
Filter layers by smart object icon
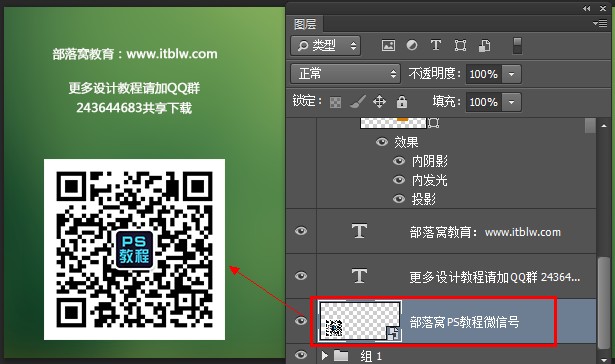pos(485,46)
